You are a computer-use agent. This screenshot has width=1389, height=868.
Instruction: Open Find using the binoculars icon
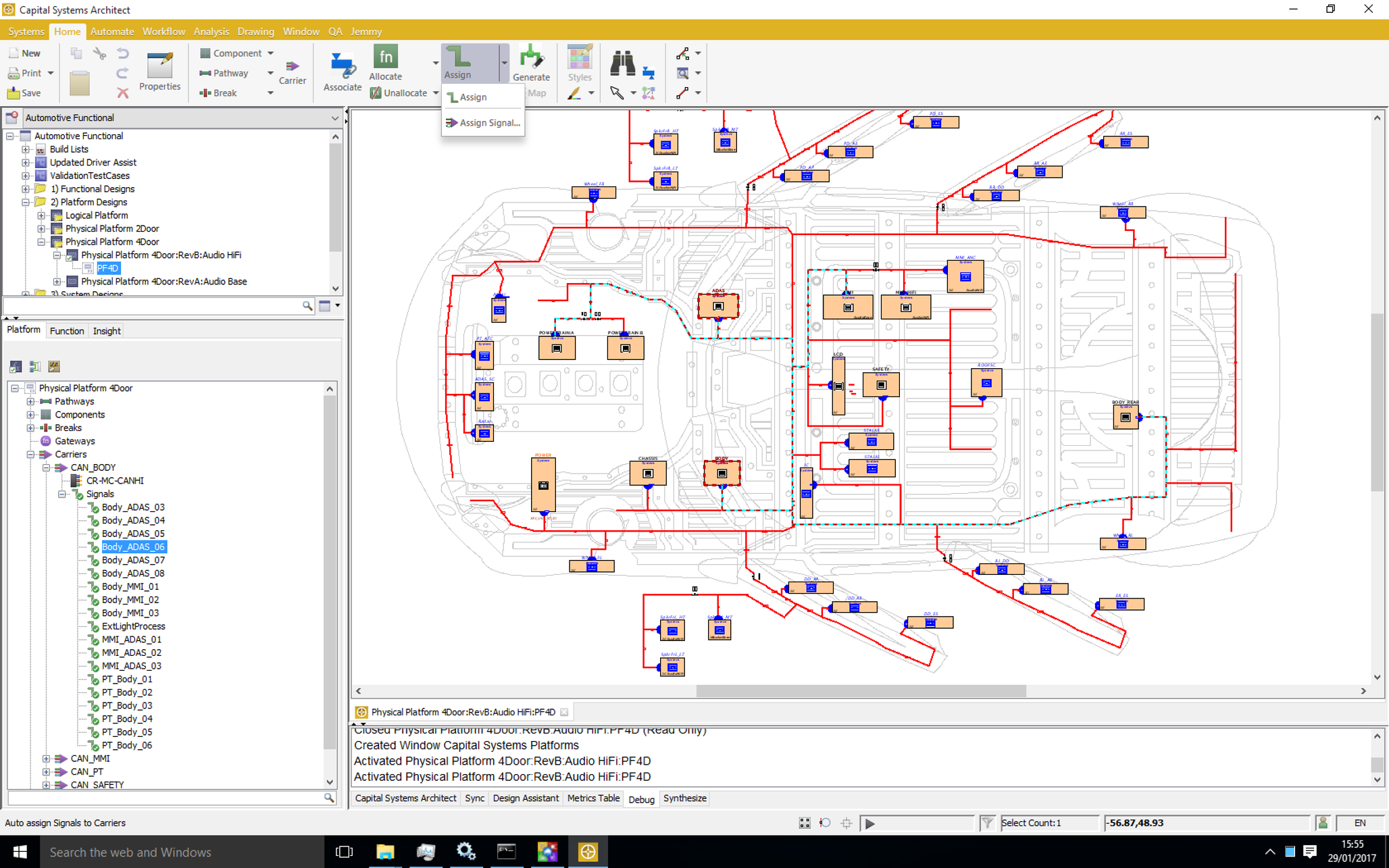pos(622,64)
